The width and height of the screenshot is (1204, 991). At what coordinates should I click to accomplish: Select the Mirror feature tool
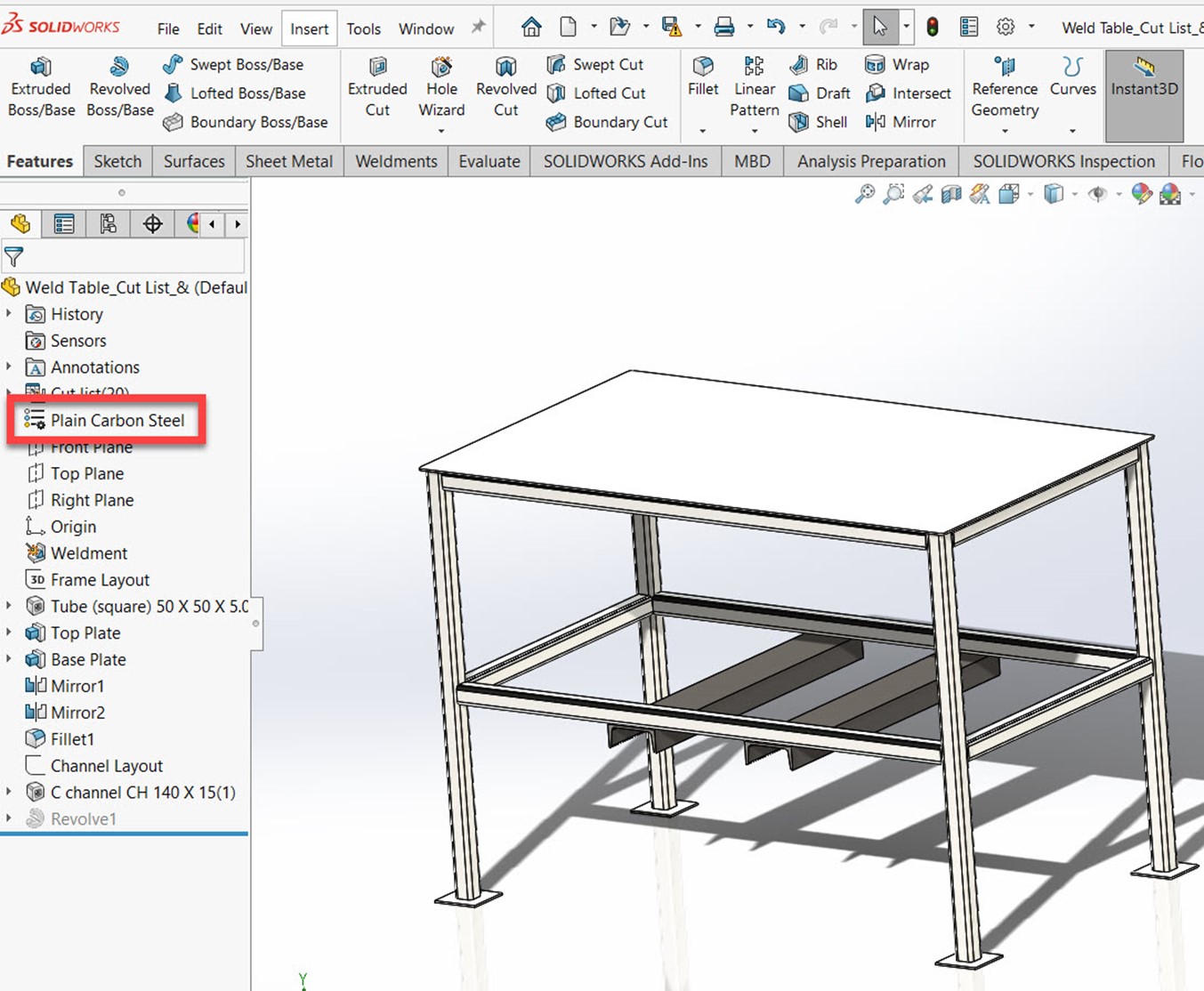(x=902, y=122)
